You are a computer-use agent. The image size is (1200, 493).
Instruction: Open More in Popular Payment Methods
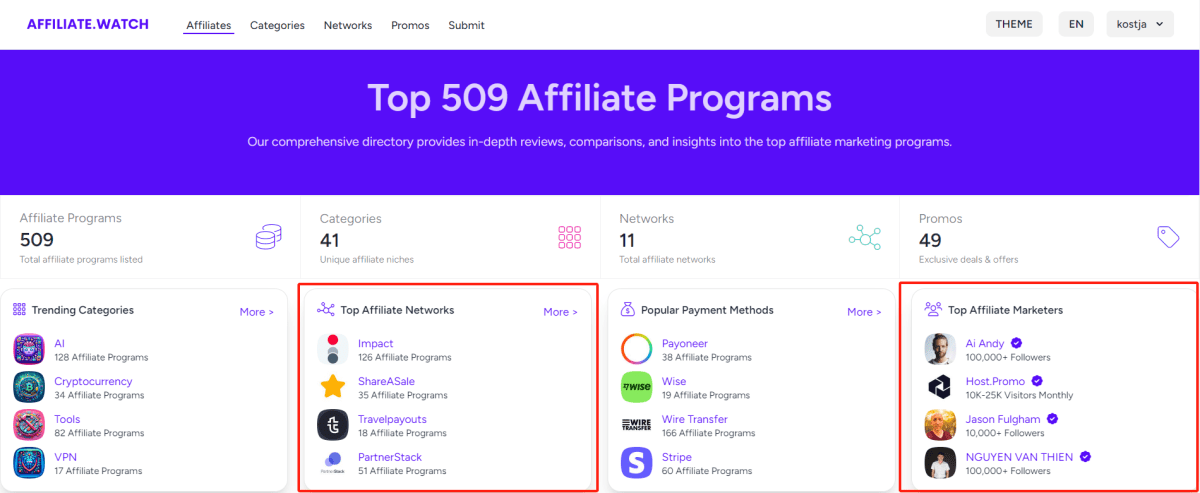pyautogui.click(x=865, y=312)
